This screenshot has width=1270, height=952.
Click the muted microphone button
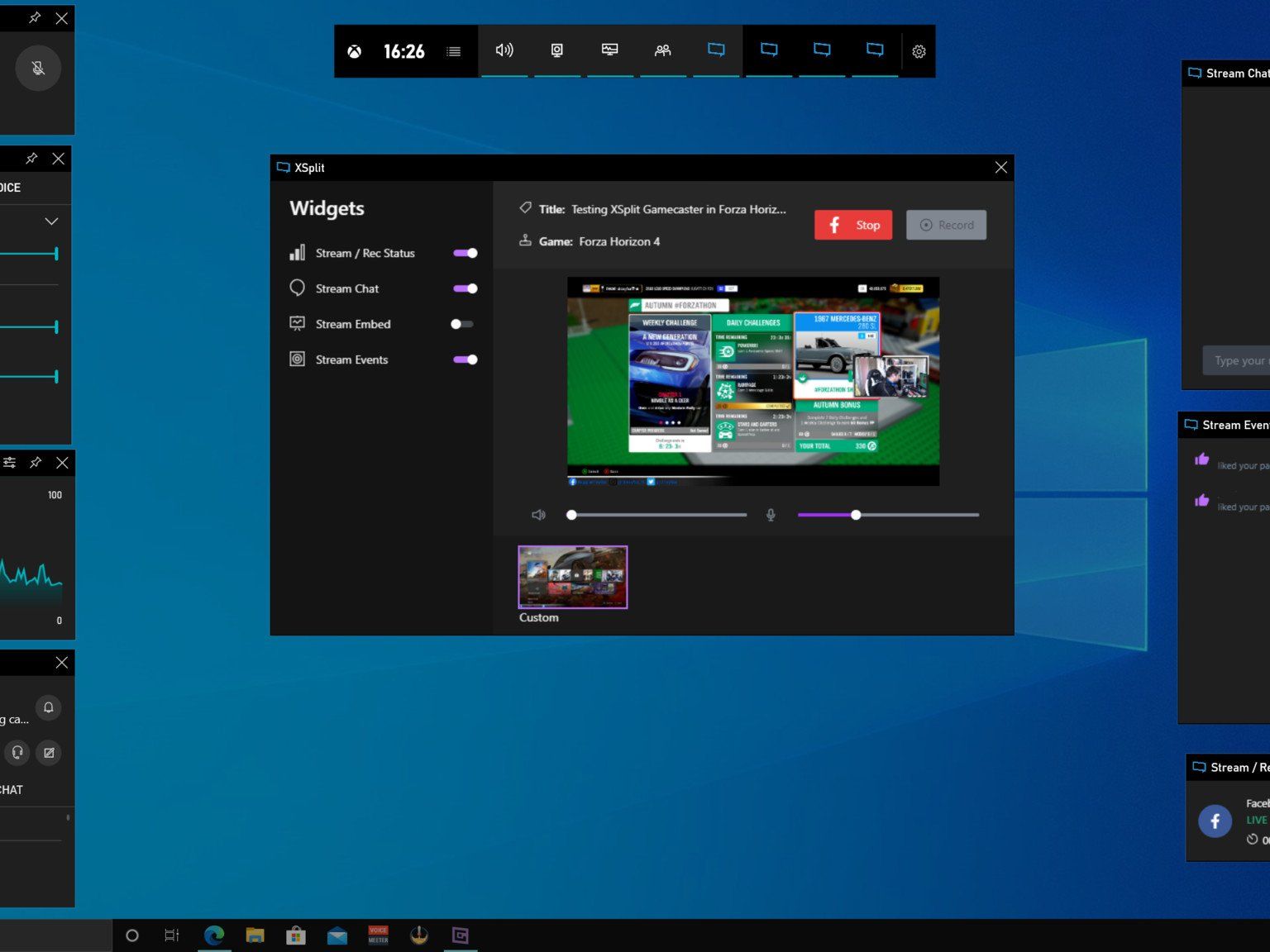click(x=38, y=69)
